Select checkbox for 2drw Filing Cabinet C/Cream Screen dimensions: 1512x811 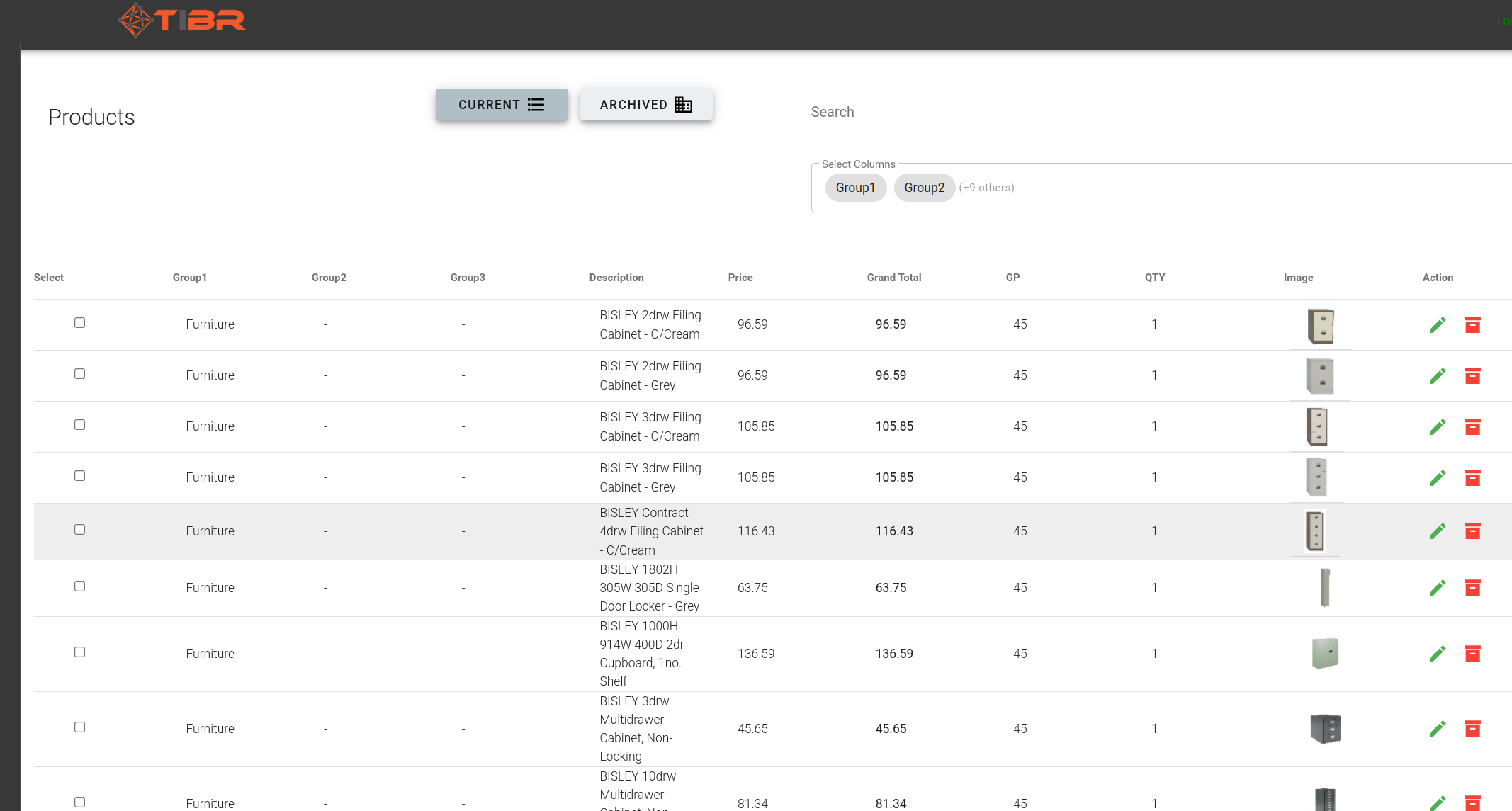[x=79, y=323]
